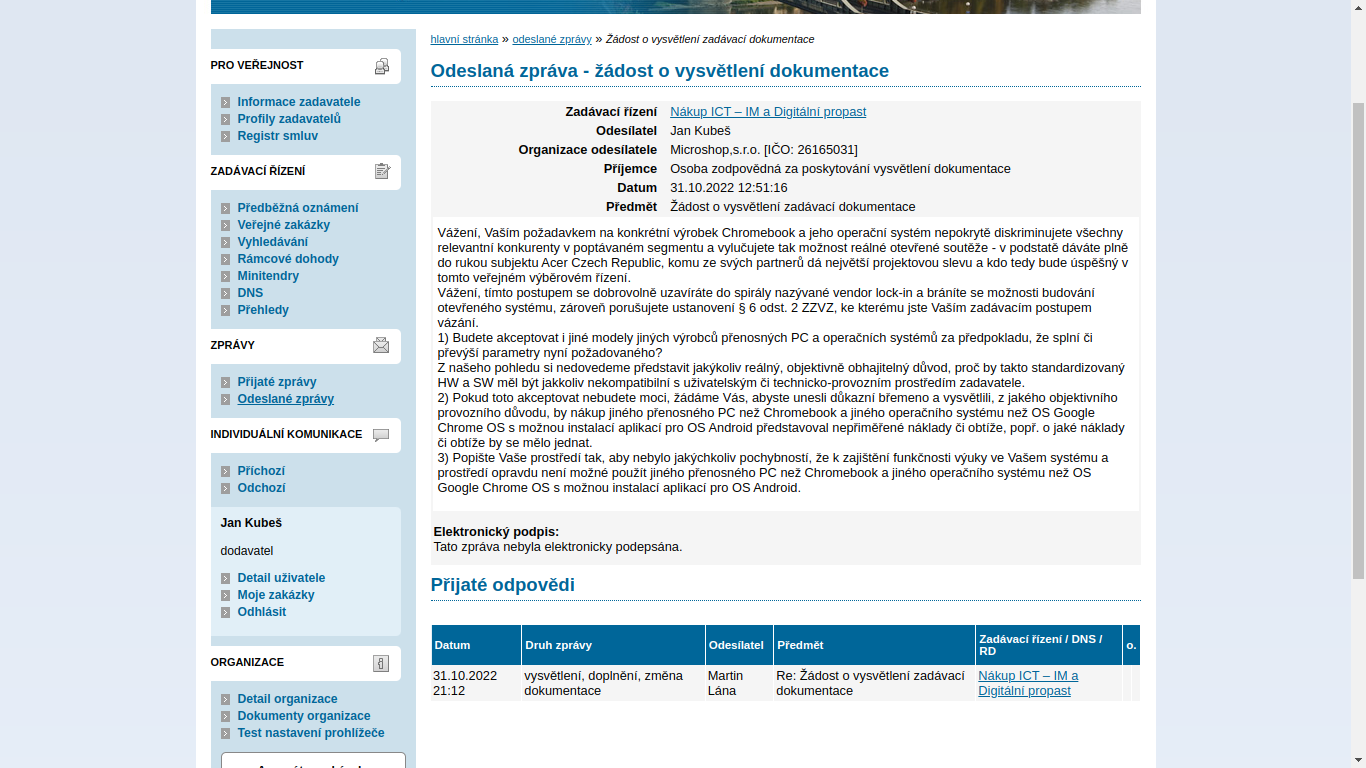This screenshot has height=768, width=1366.
Task: Open Registr smluv menu item
Action: 277,136
